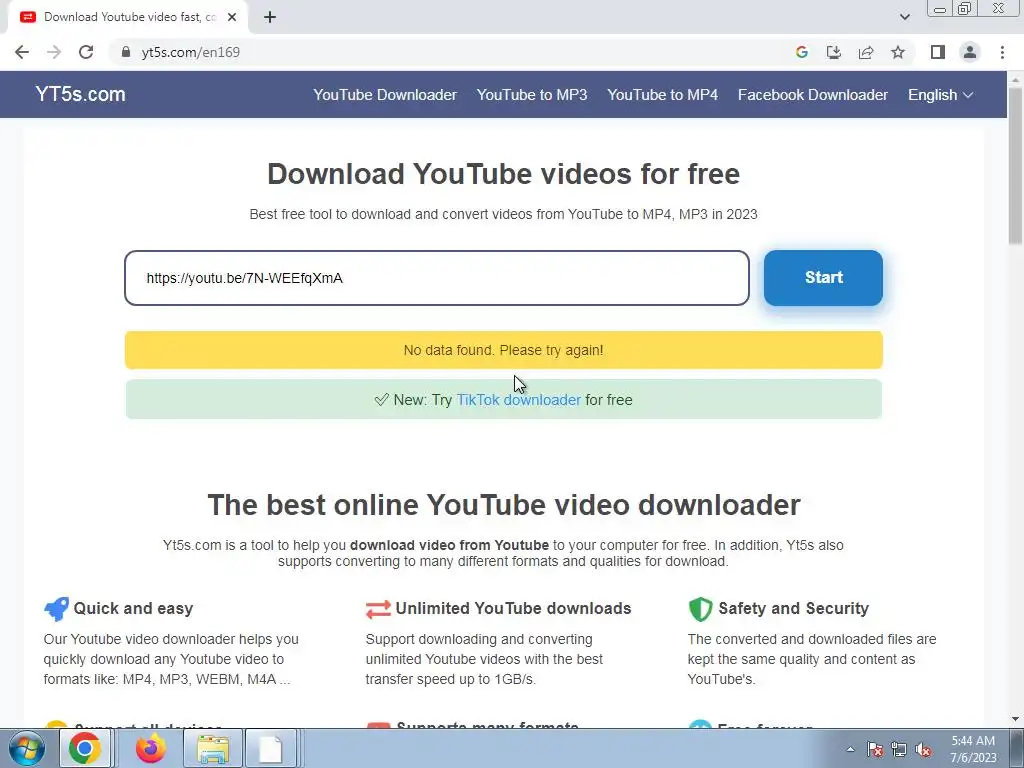Toggle the browser side panel icon
This screenshot has height=768, width=1024.
click(x=938, y=52)
